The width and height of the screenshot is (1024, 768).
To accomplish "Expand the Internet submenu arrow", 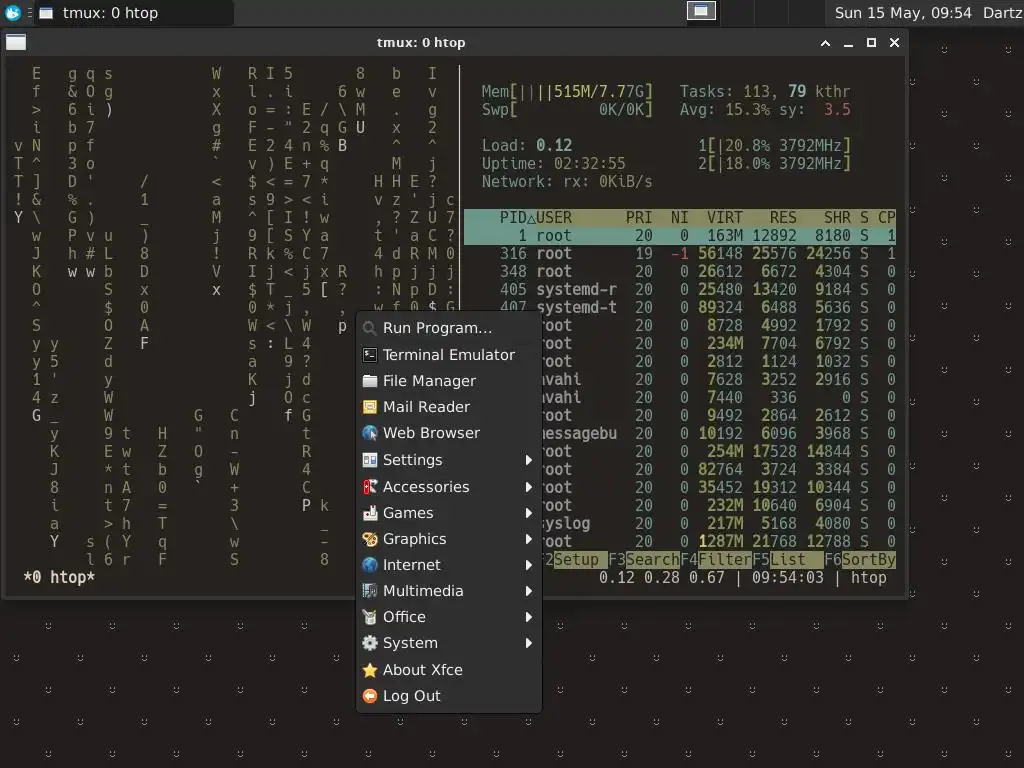I will 528,565.
